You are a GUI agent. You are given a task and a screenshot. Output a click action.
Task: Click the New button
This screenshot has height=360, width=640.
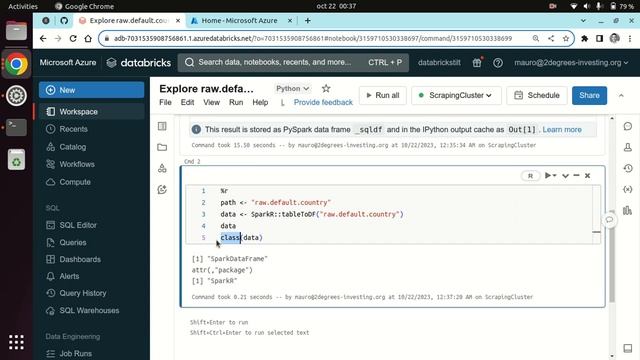(91, 90)
